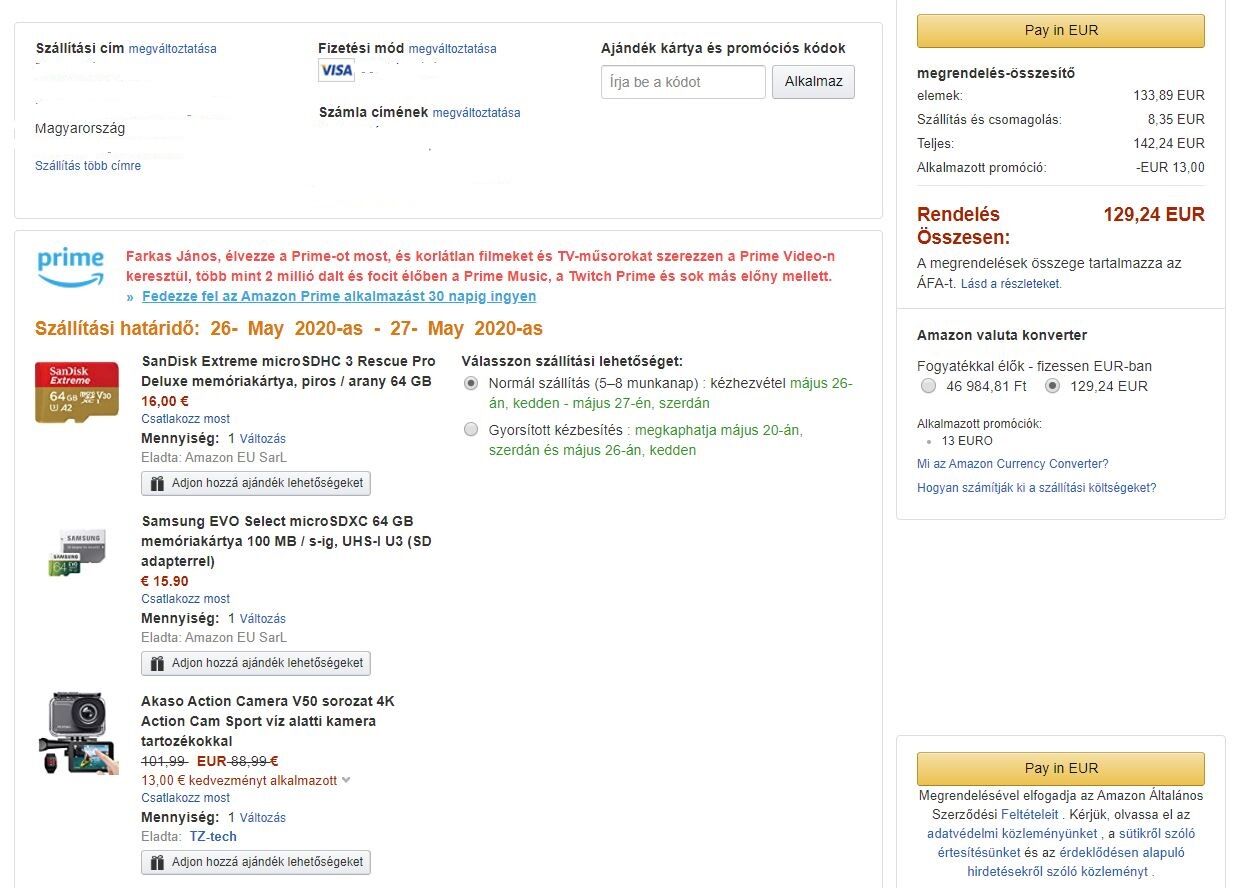The image size is (1237, 888).
Task: Select Normál szállítás delivery option
Action: pos(471,384)
